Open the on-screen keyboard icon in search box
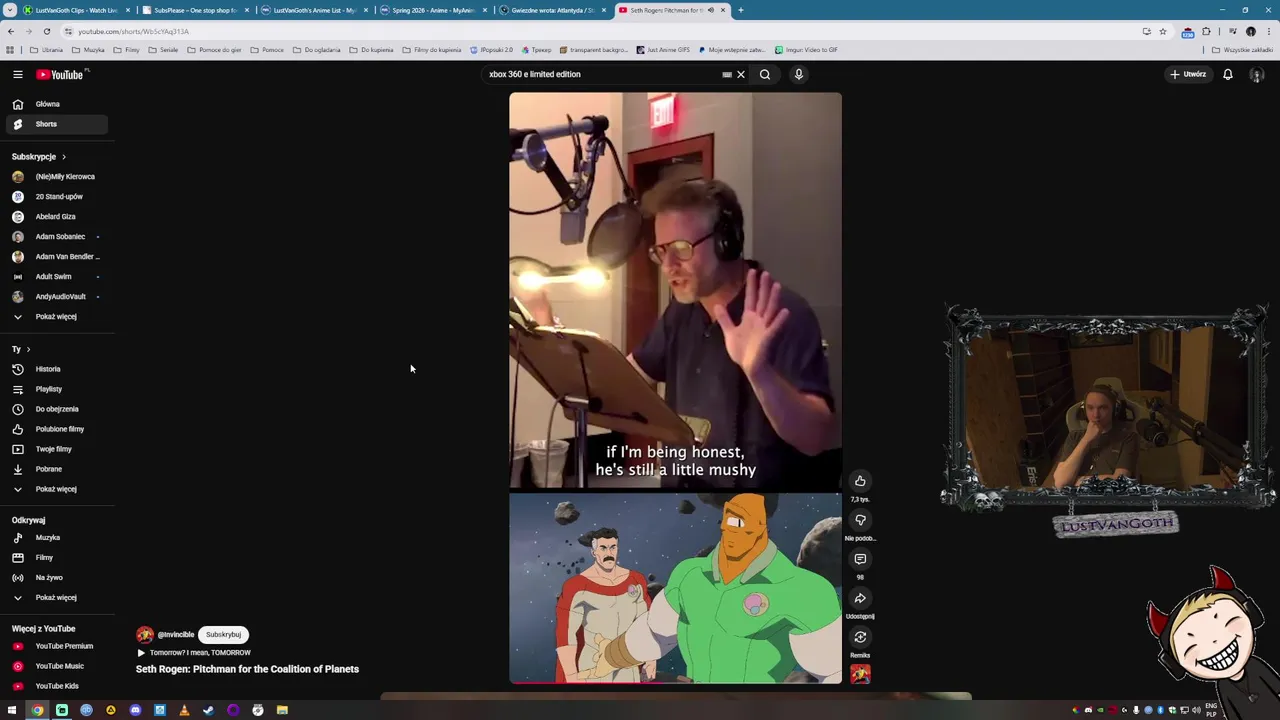 click(727, 74)
